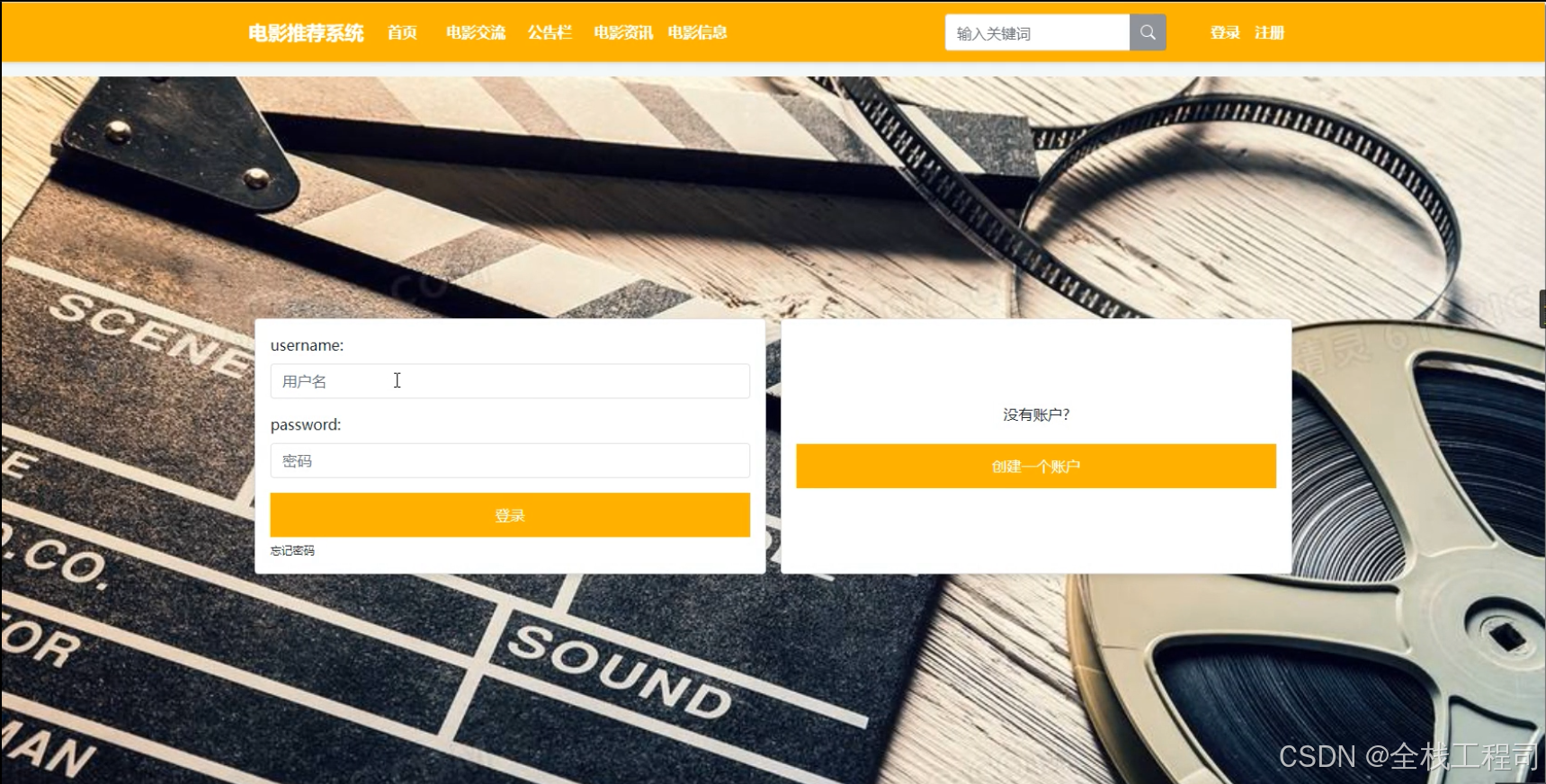Viewport: 1546px width, 784px height.
Task: Open the 电影交流 nav item
Action: click(476, 33)
